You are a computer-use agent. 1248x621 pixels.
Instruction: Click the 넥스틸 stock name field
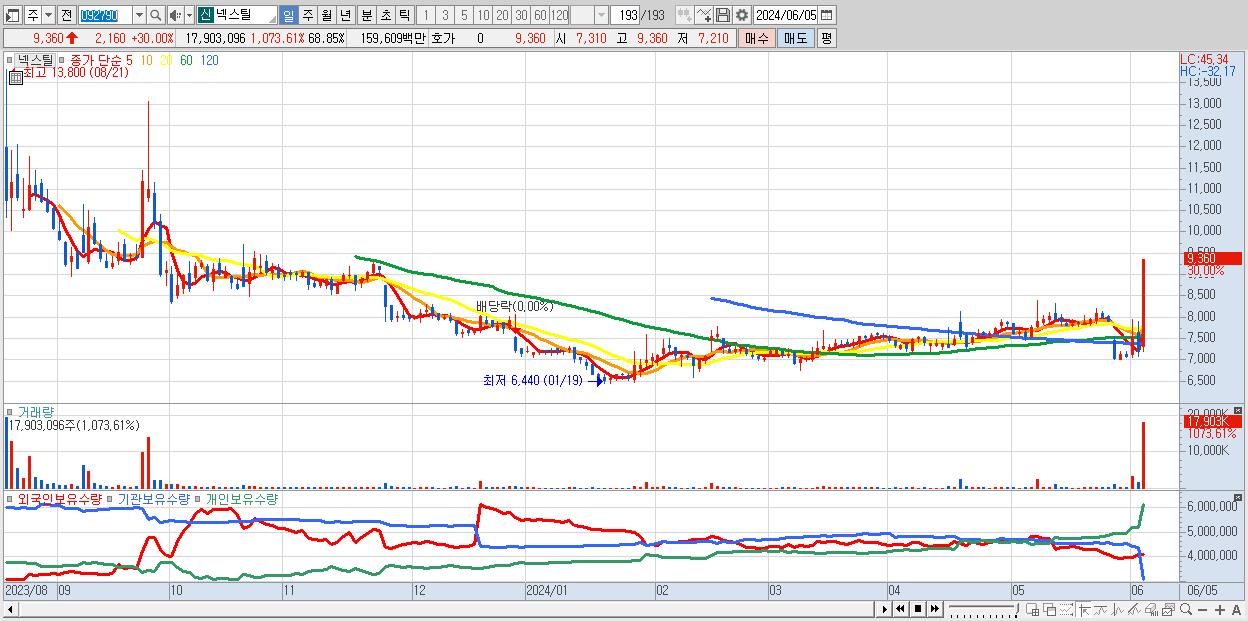click(245, 15)
